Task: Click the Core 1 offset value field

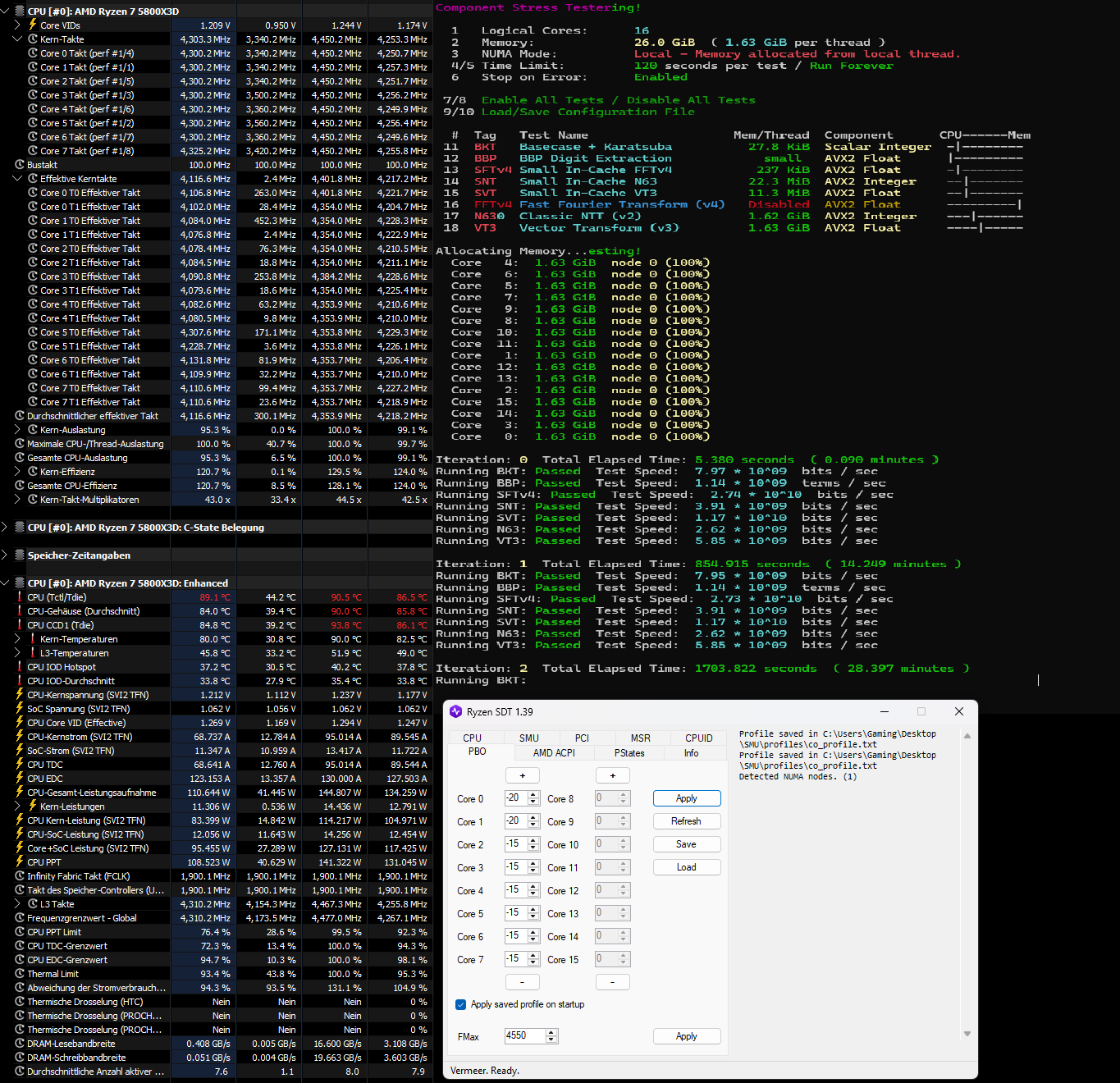Action: (516, 821)
